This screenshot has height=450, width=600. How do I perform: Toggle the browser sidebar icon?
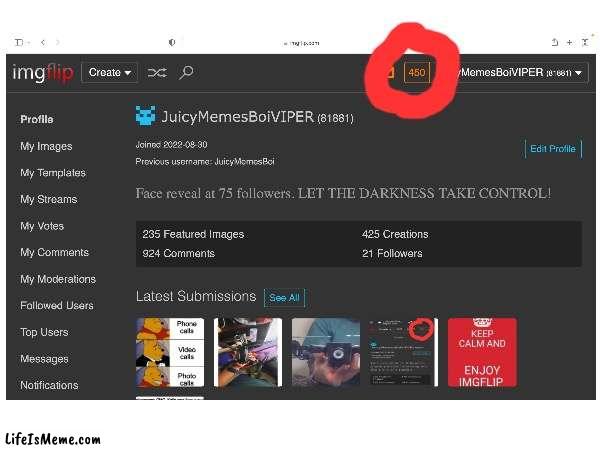20,42
